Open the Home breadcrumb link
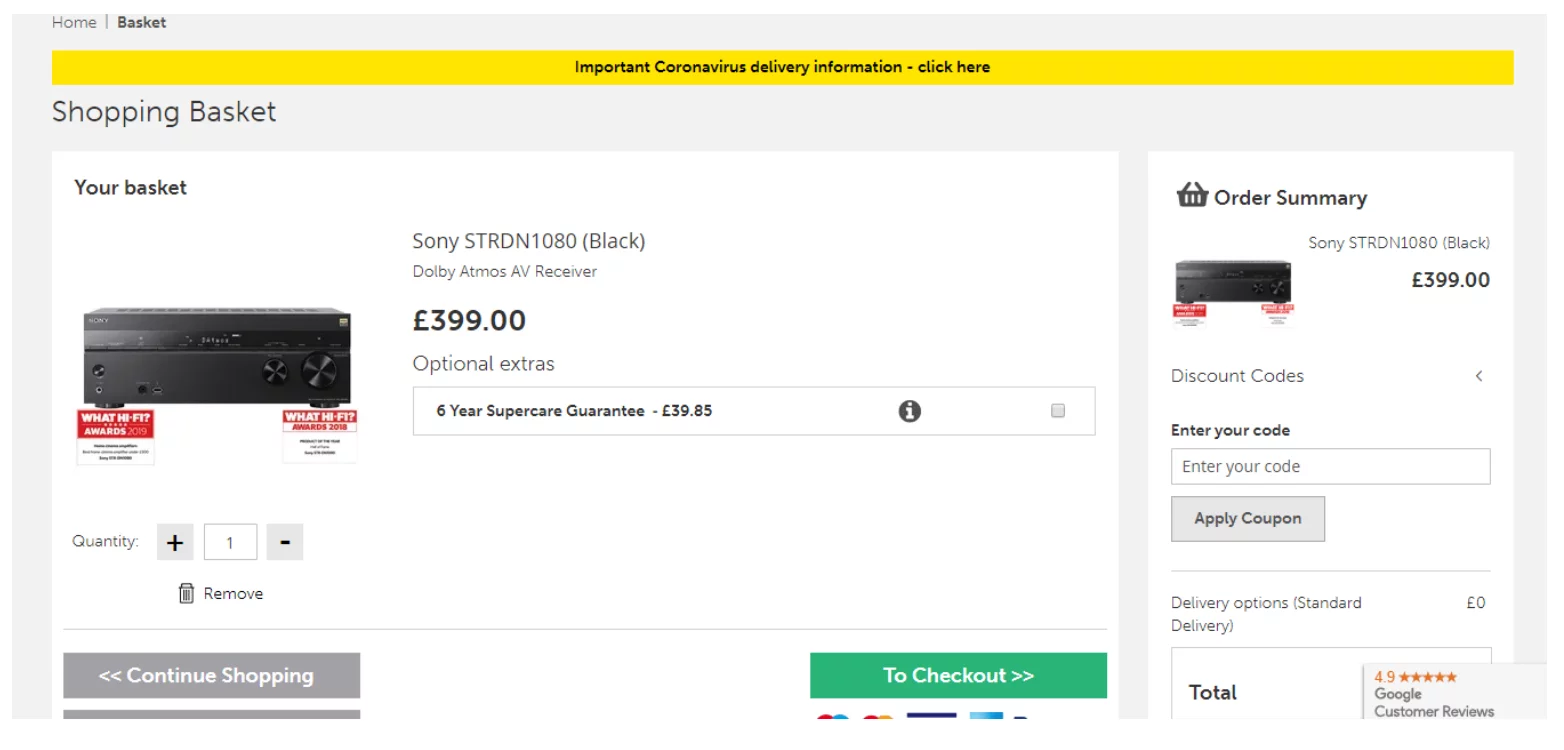Screen dimensions: 1564x750 (x=74, y=22)
